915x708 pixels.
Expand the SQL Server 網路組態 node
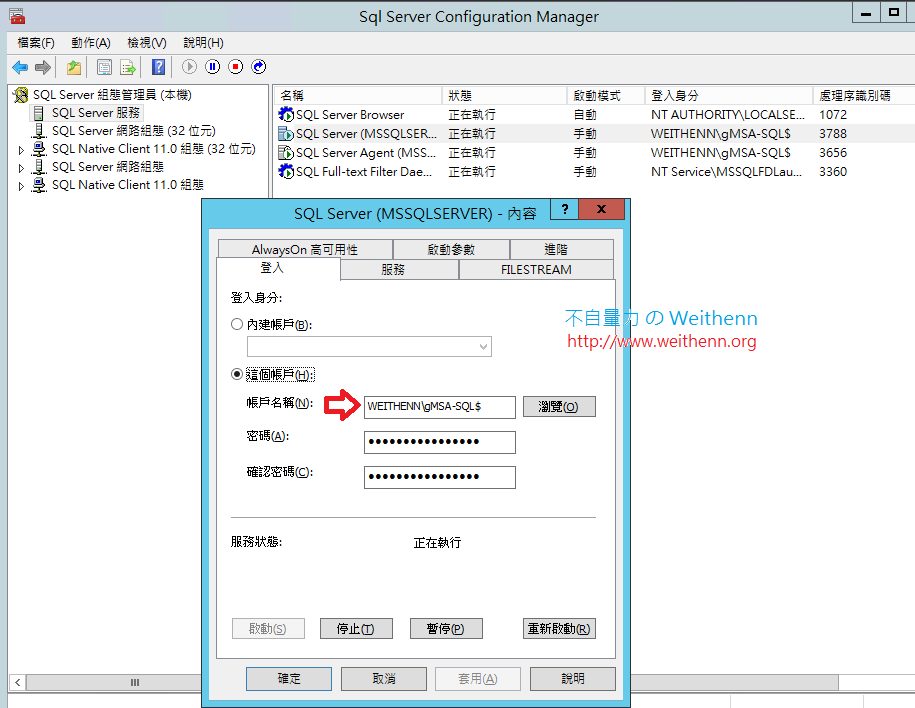point(21,166)
